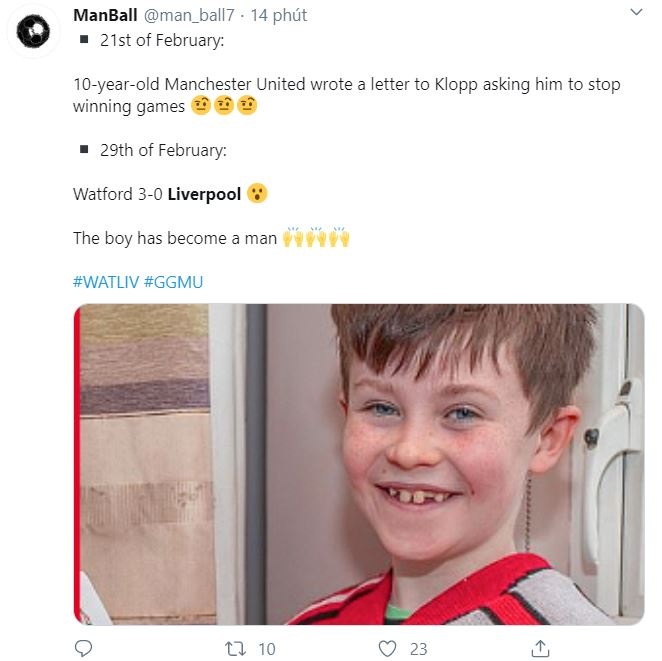Open the #GGMU hashtag

point(174,282)
